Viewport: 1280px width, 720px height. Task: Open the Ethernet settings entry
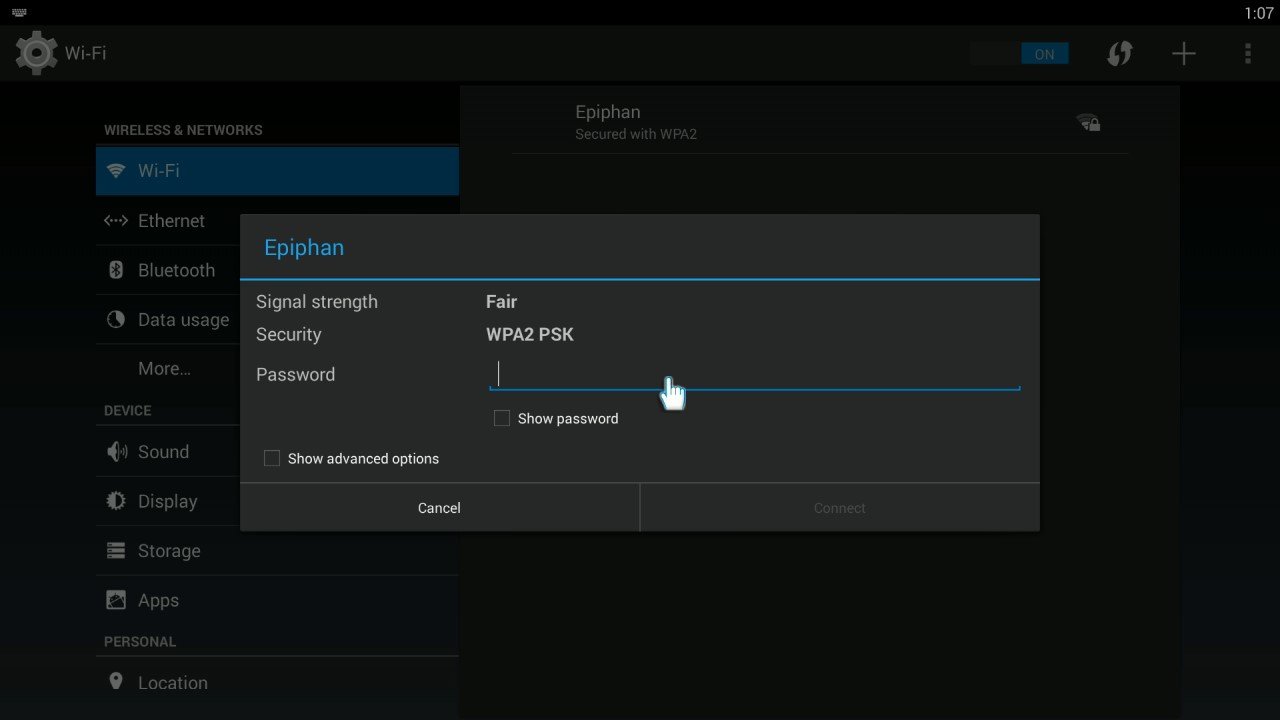(x=277, y=221)
